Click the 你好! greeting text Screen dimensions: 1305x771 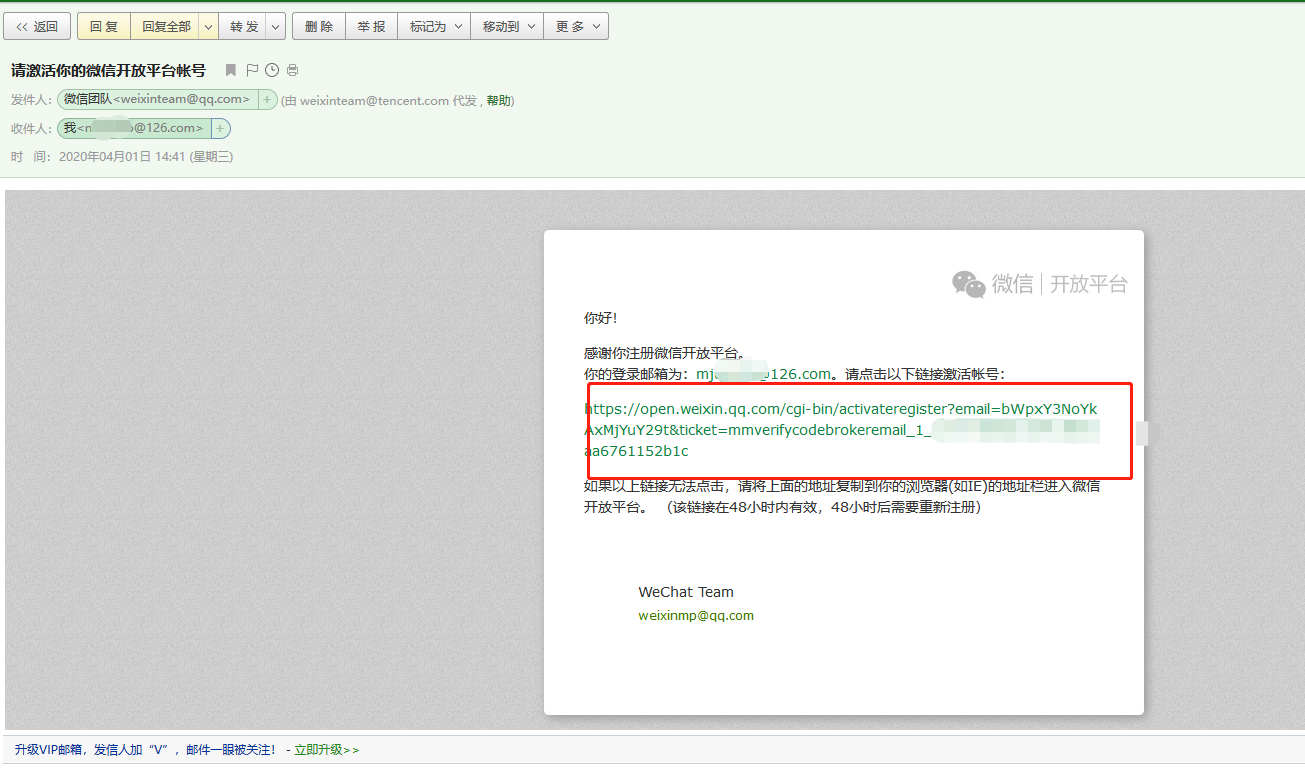coord(601,318)
